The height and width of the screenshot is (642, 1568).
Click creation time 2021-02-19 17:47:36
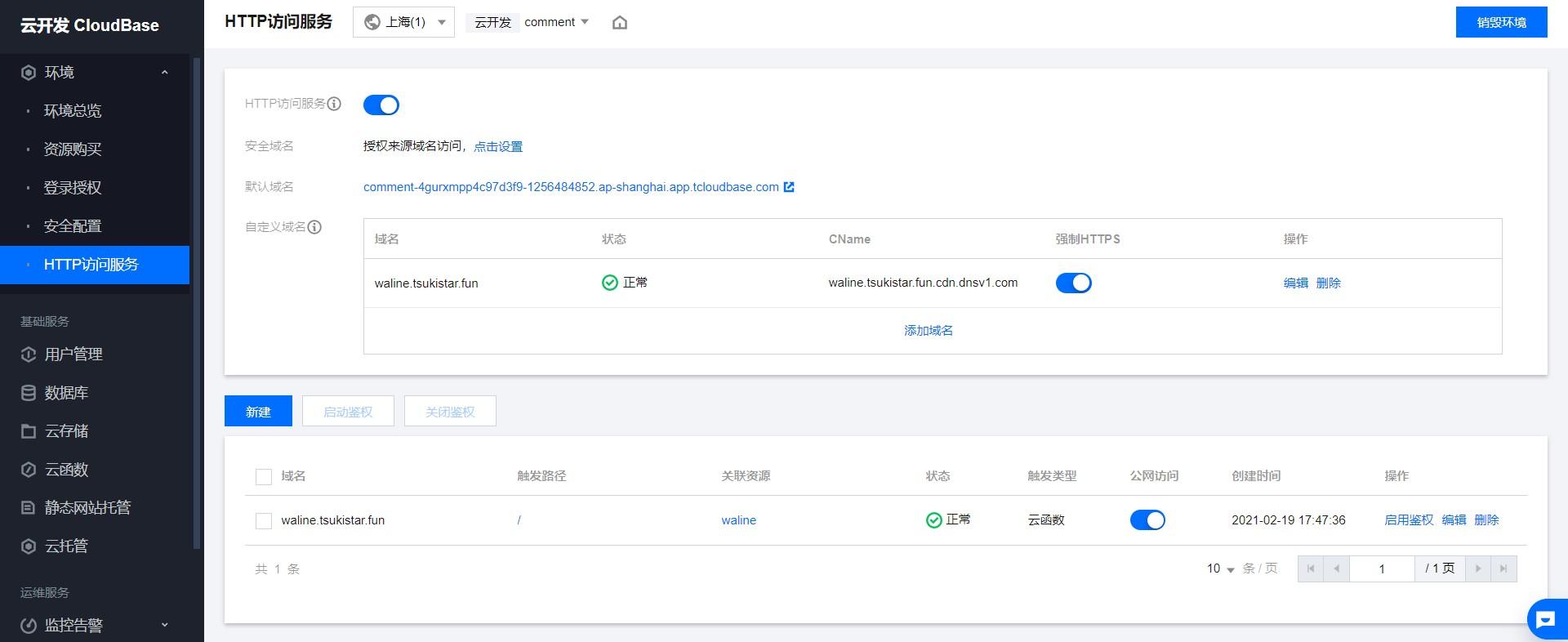pyautogui.click(x=1289, y=520)
